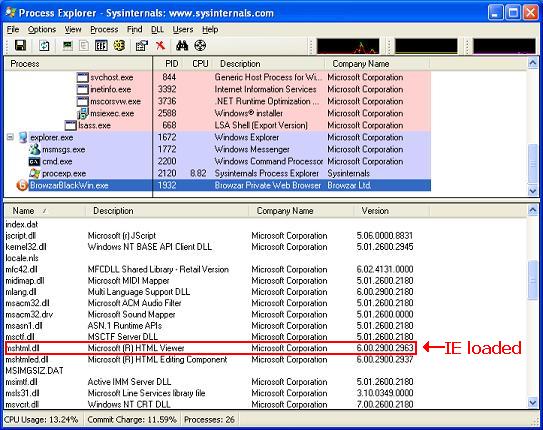Click the crosshair Find Window's Process icon
Viewport: 543px width, 430px height.
[200, 45]
